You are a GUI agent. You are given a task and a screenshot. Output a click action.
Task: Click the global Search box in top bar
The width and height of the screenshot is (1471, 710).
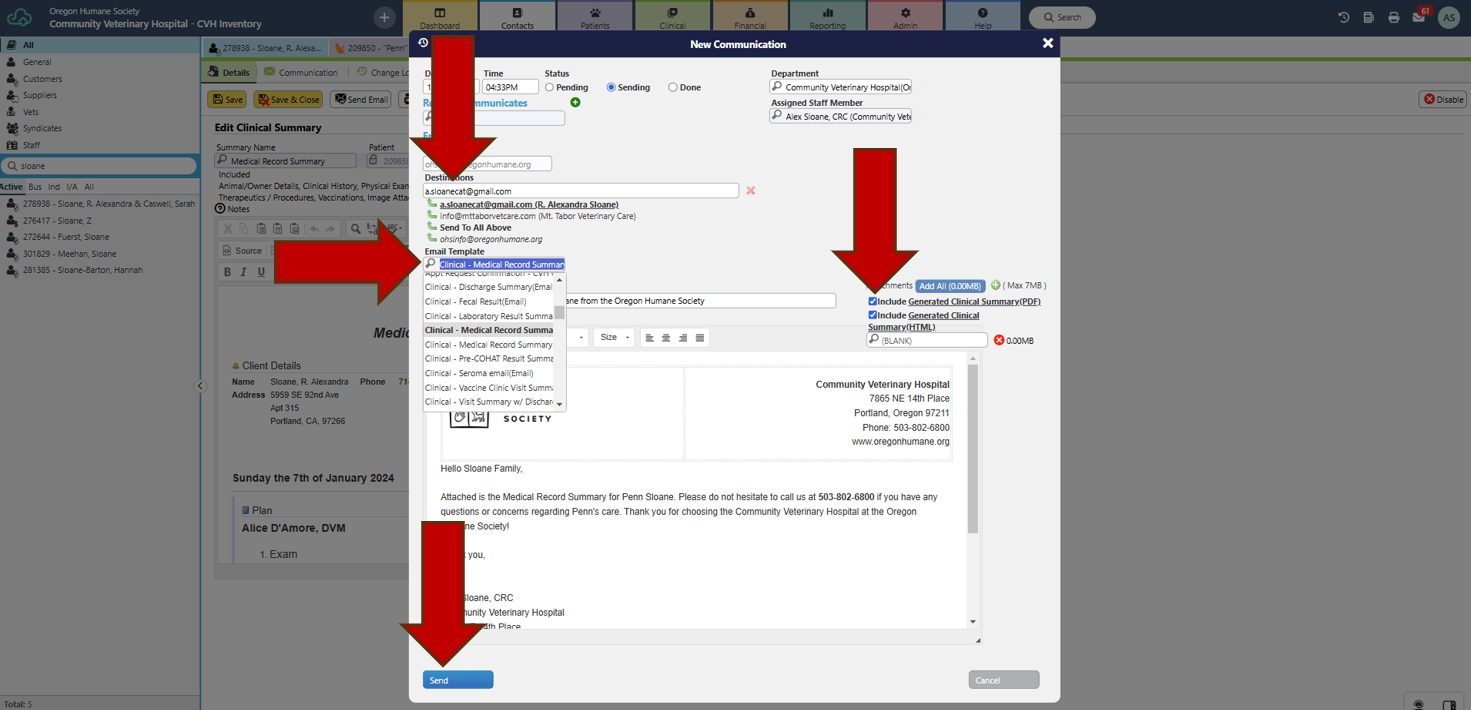coord(1062,17)
